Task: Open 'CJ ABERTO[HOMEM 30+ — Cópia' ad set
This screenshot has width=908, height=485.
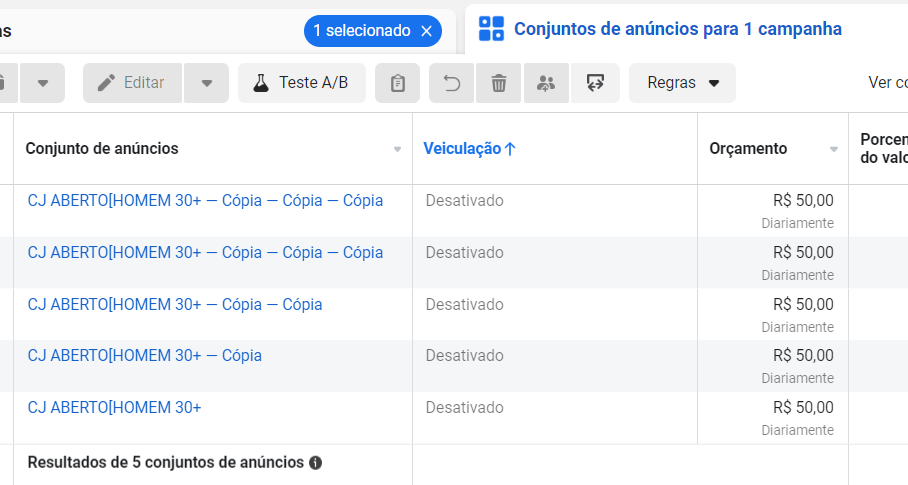Action: click(x=145, y=355)
